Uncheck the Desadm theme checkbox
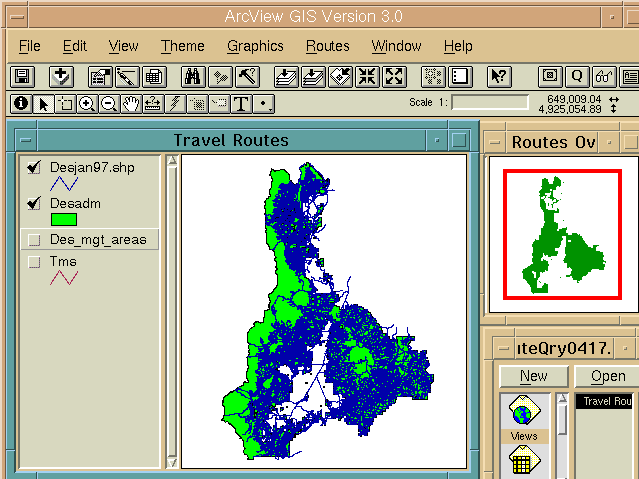The image size is (639, 479). (34, 203)
